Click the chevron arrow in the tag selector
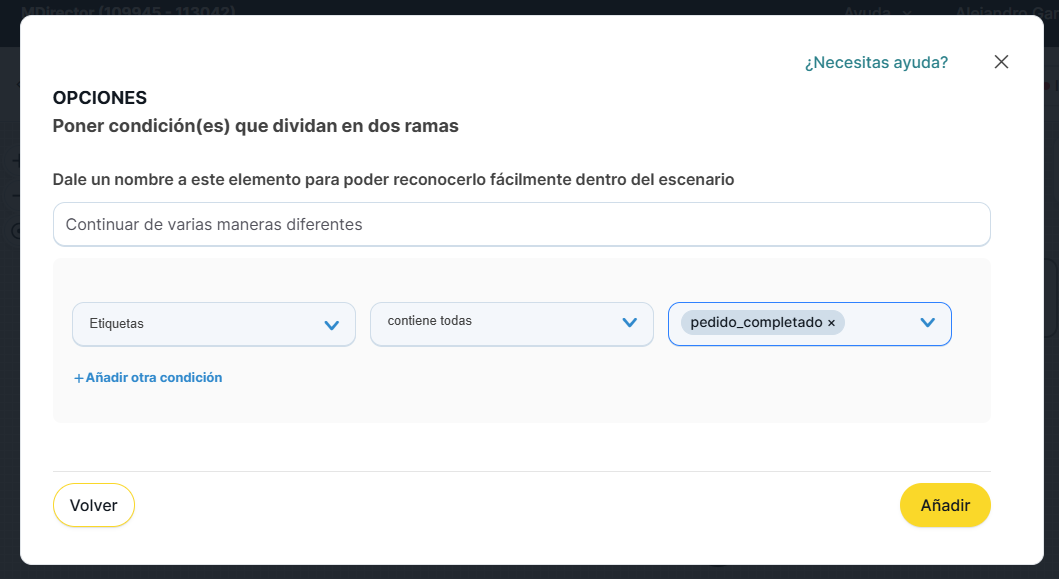This screenshot has width=1059, height=579. 927,322
